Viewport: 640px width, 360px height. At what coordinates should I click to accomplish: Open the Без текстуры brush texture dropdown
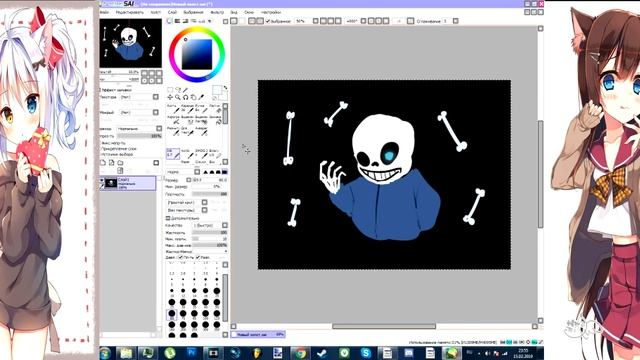tap(204, 210)
